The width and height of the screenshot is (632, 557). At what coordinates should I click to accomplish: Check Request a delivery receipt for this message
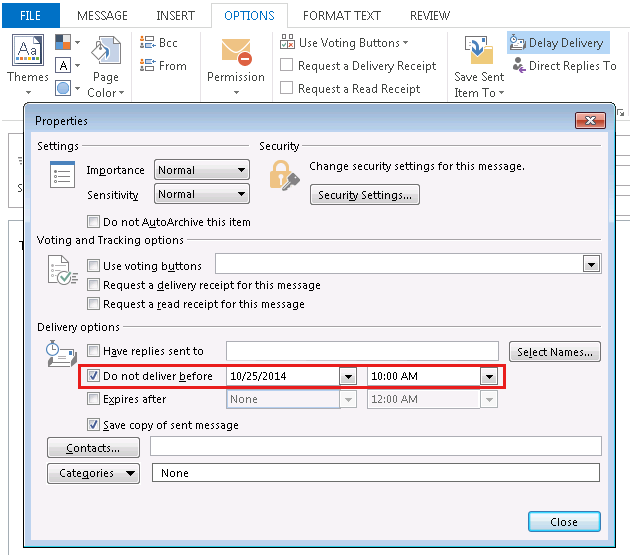point(93,285)
